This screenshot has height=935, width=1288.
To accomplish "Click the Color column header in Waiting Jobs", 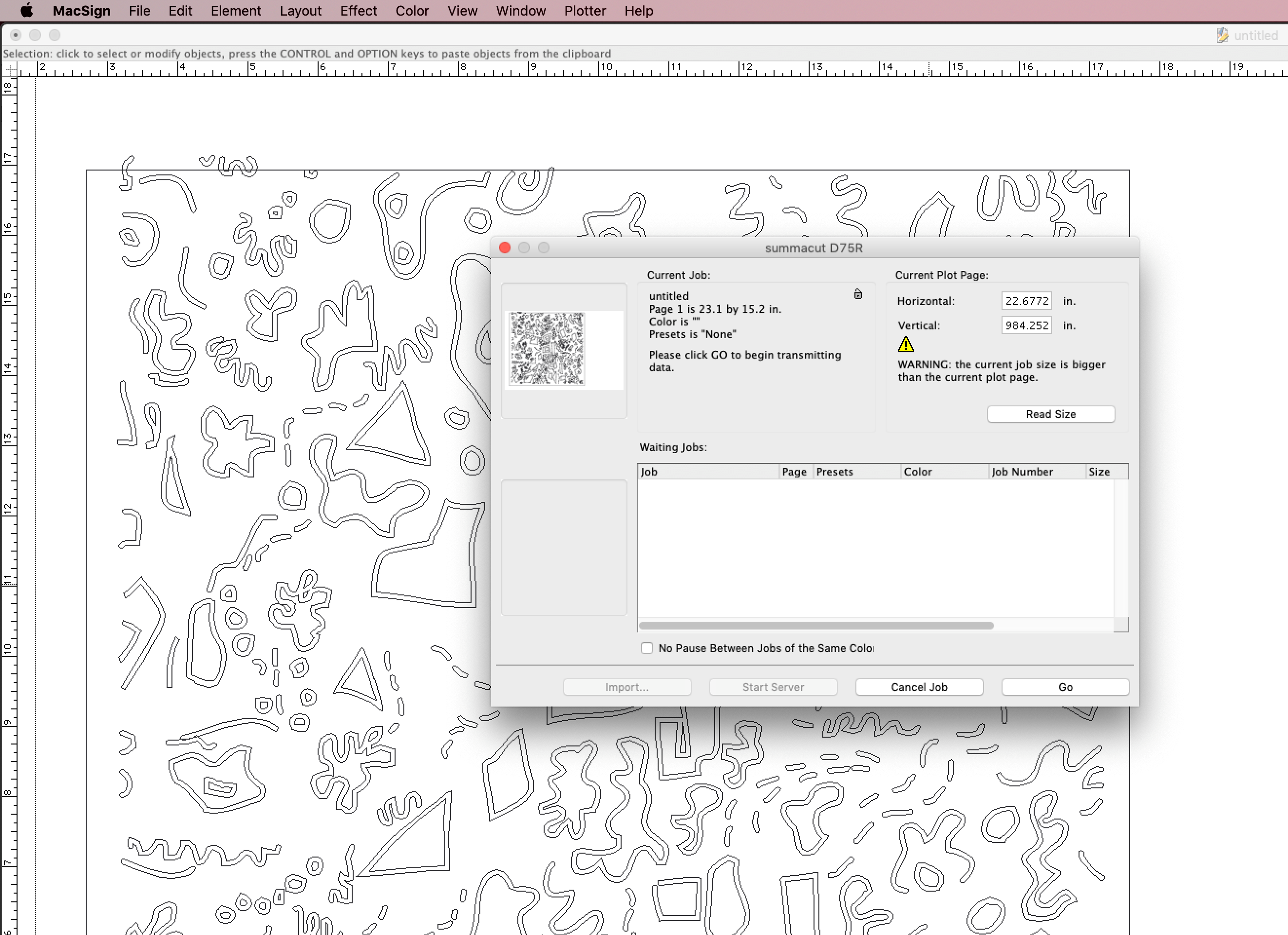I will tap(945, 472).
